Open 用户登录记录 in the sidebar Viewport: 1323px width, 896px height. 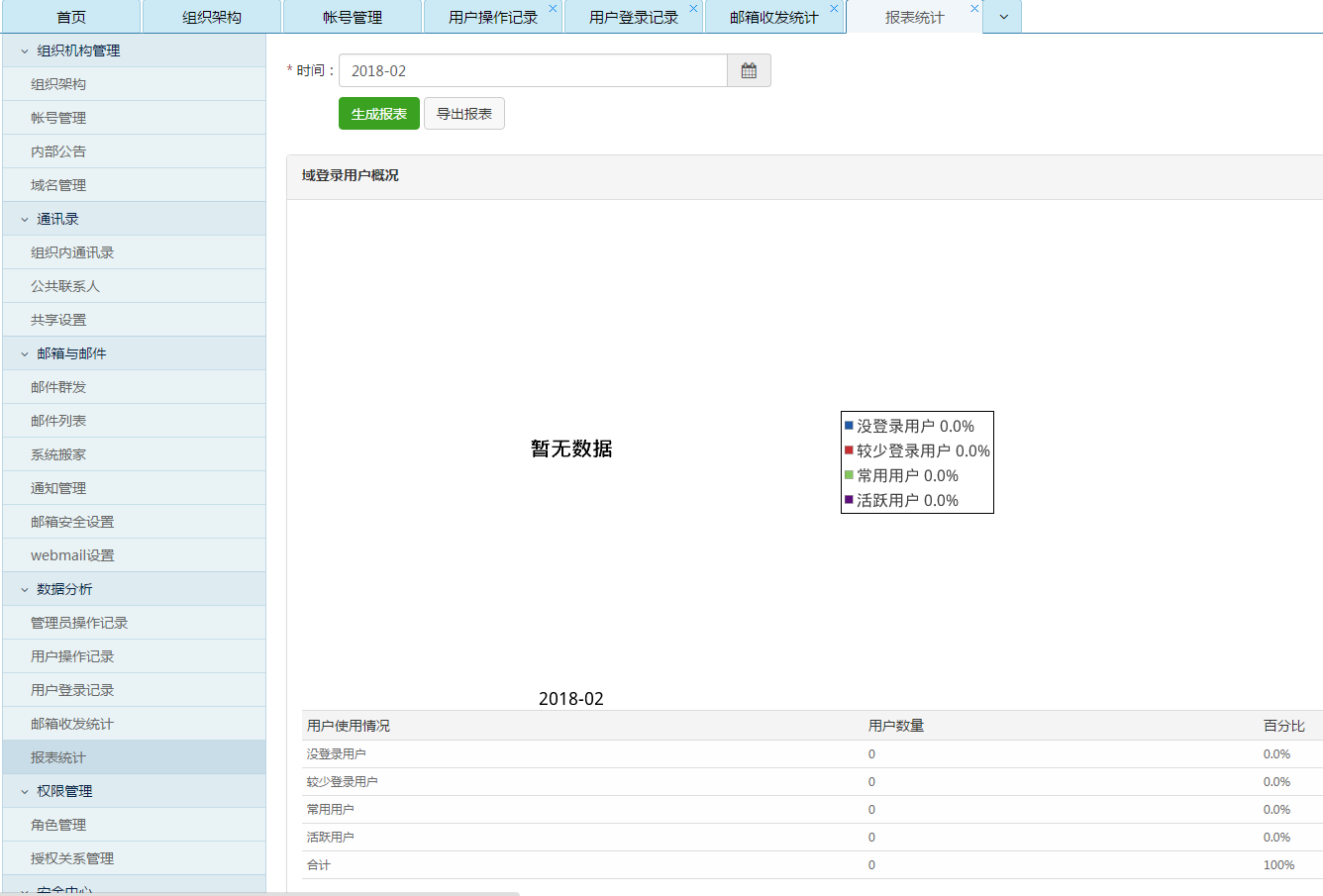(134, 690)
